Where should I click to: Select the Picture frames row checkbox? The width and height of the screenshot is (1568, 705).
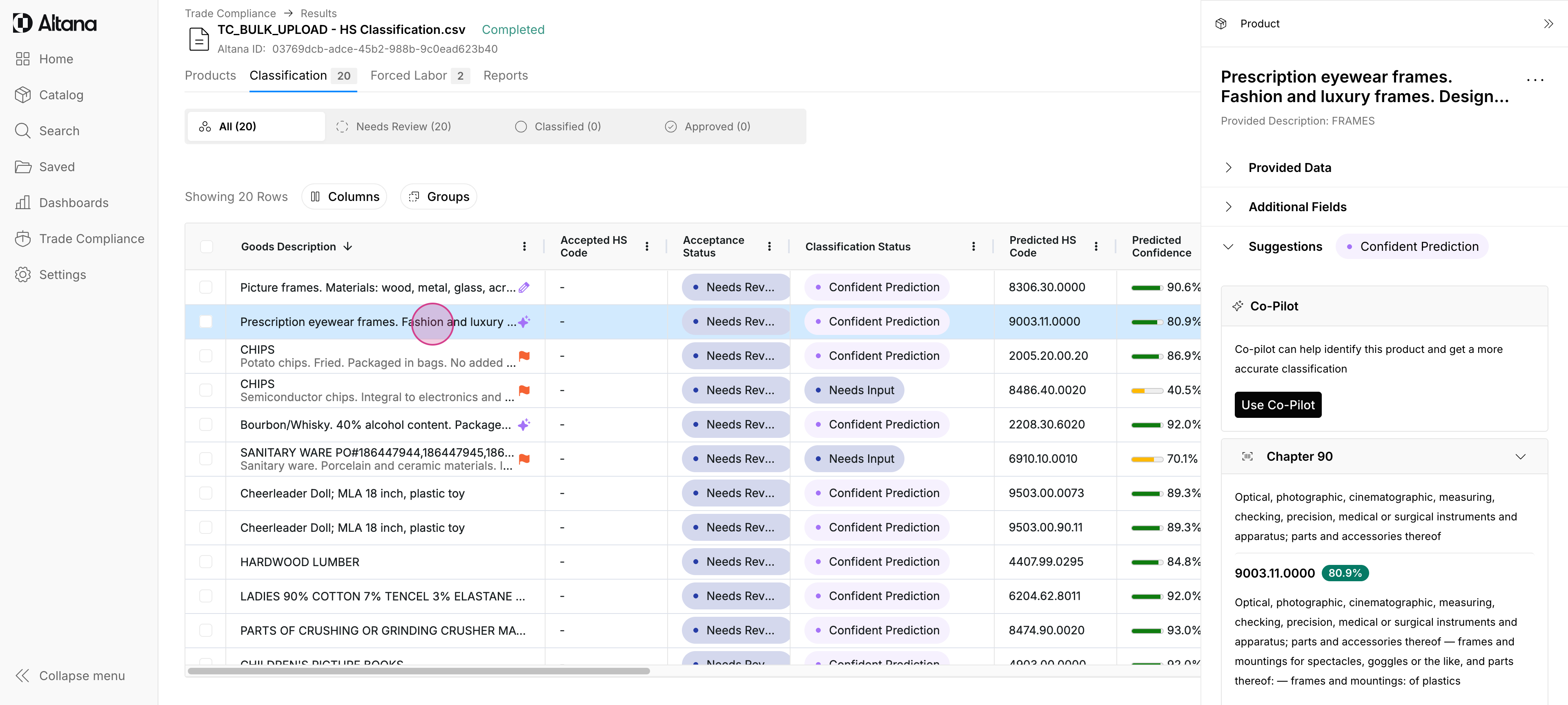206,287
